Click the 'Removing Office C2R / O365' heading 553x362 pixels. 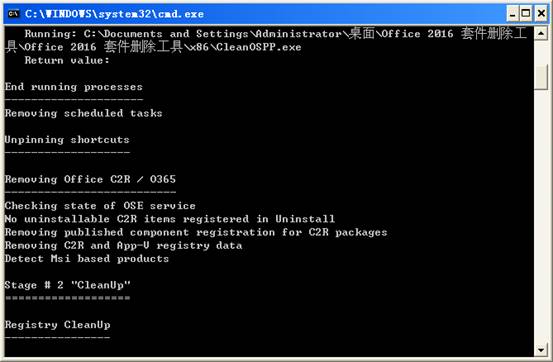tap(90, 179)
